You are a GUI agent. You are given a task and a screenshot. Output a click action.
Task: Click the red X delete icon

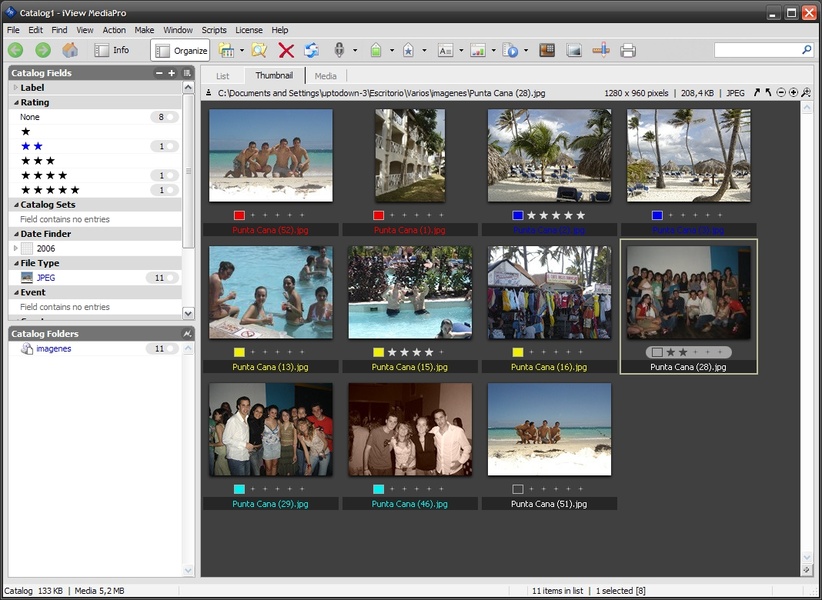coord(286,50)
